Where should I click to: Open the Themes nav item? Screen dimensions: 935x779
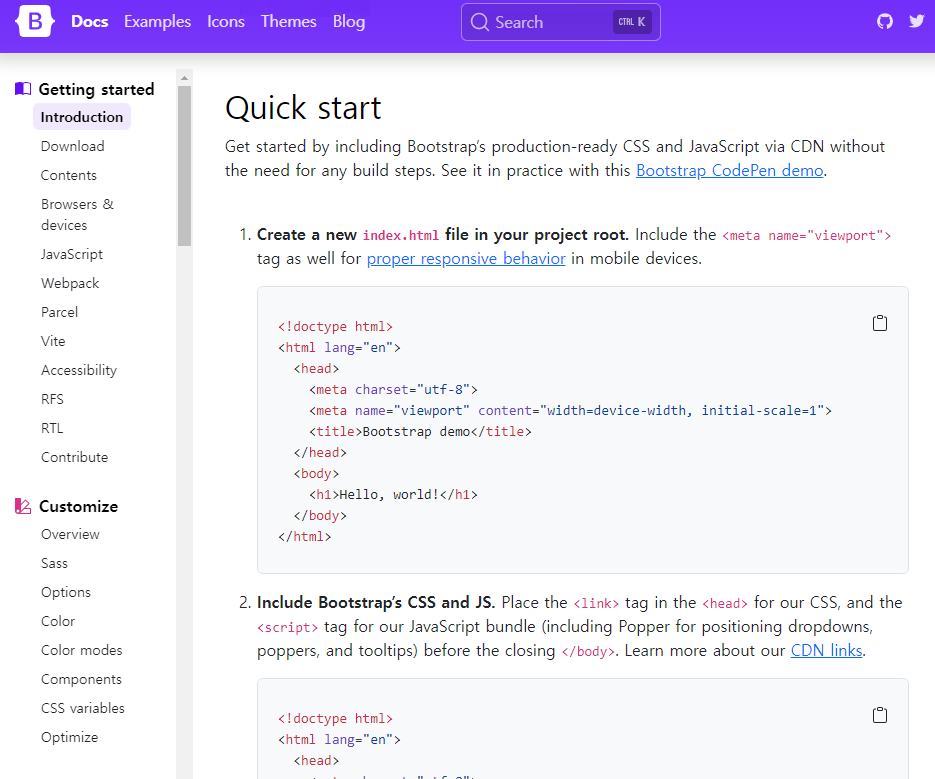tap(289, 21)
